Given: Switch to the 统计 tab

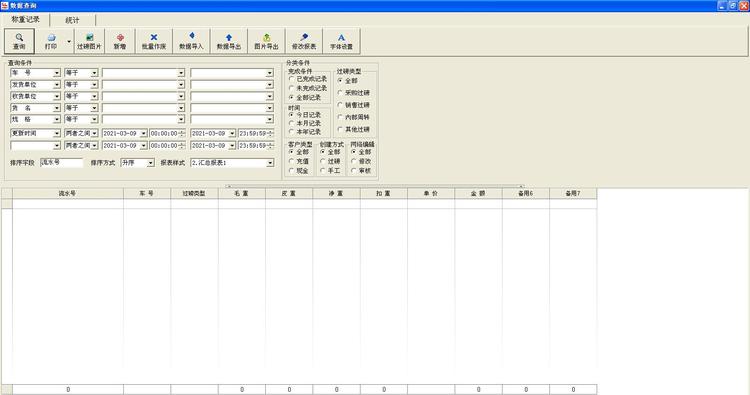Looking at the screenshot, I should click(x=72, y=20).
